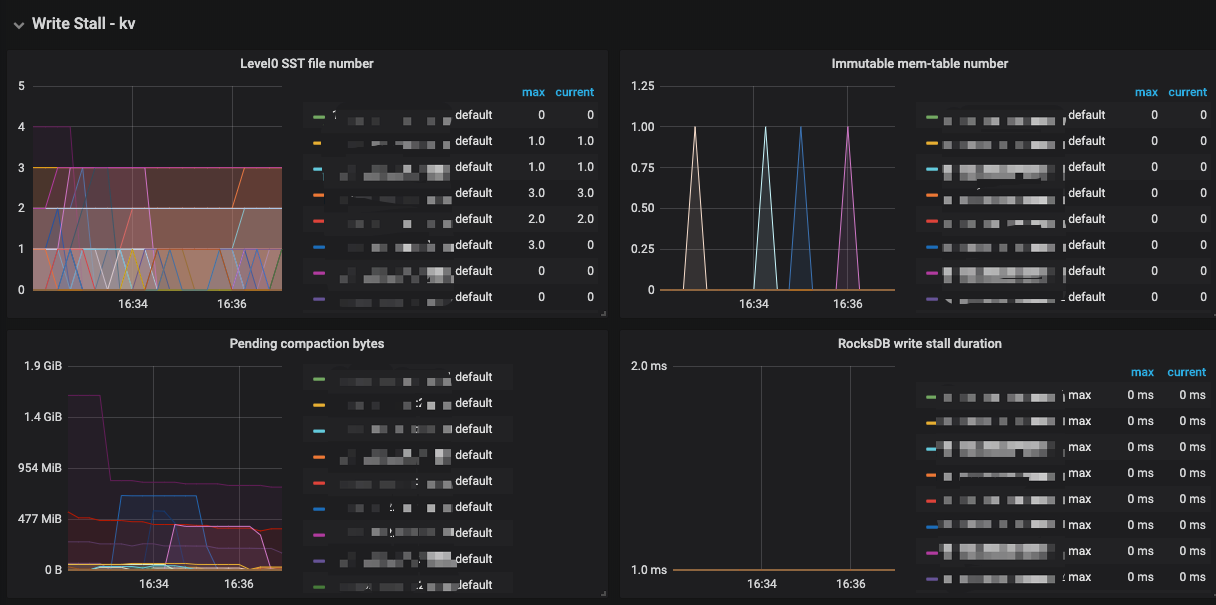The width and height of the screenshot is (1216, 605).
Task: Change cyan series color in Pending compaction legend
Action: point(319,430)
